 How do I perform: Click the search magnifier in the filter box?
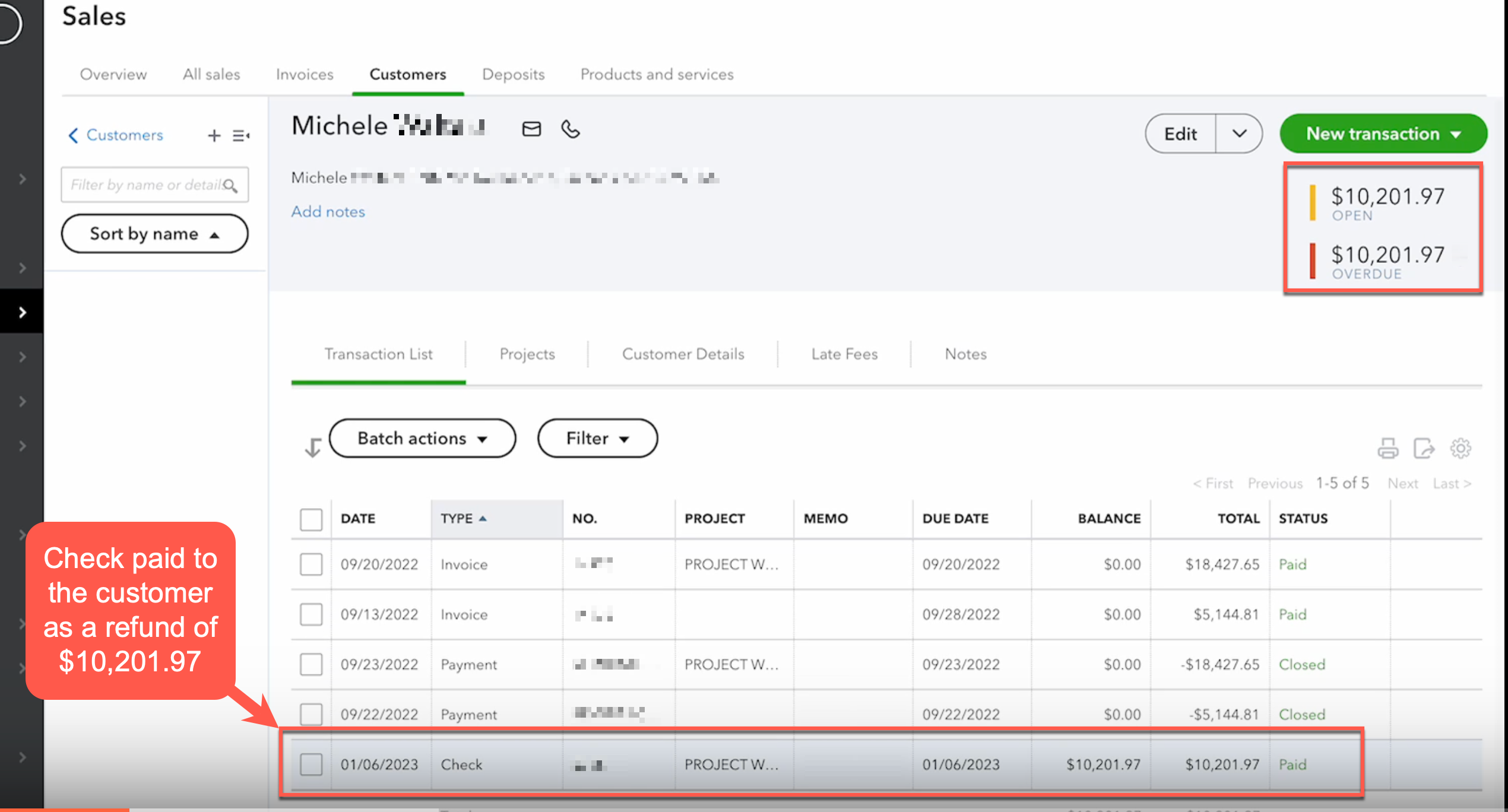click(x=231, y=186)
